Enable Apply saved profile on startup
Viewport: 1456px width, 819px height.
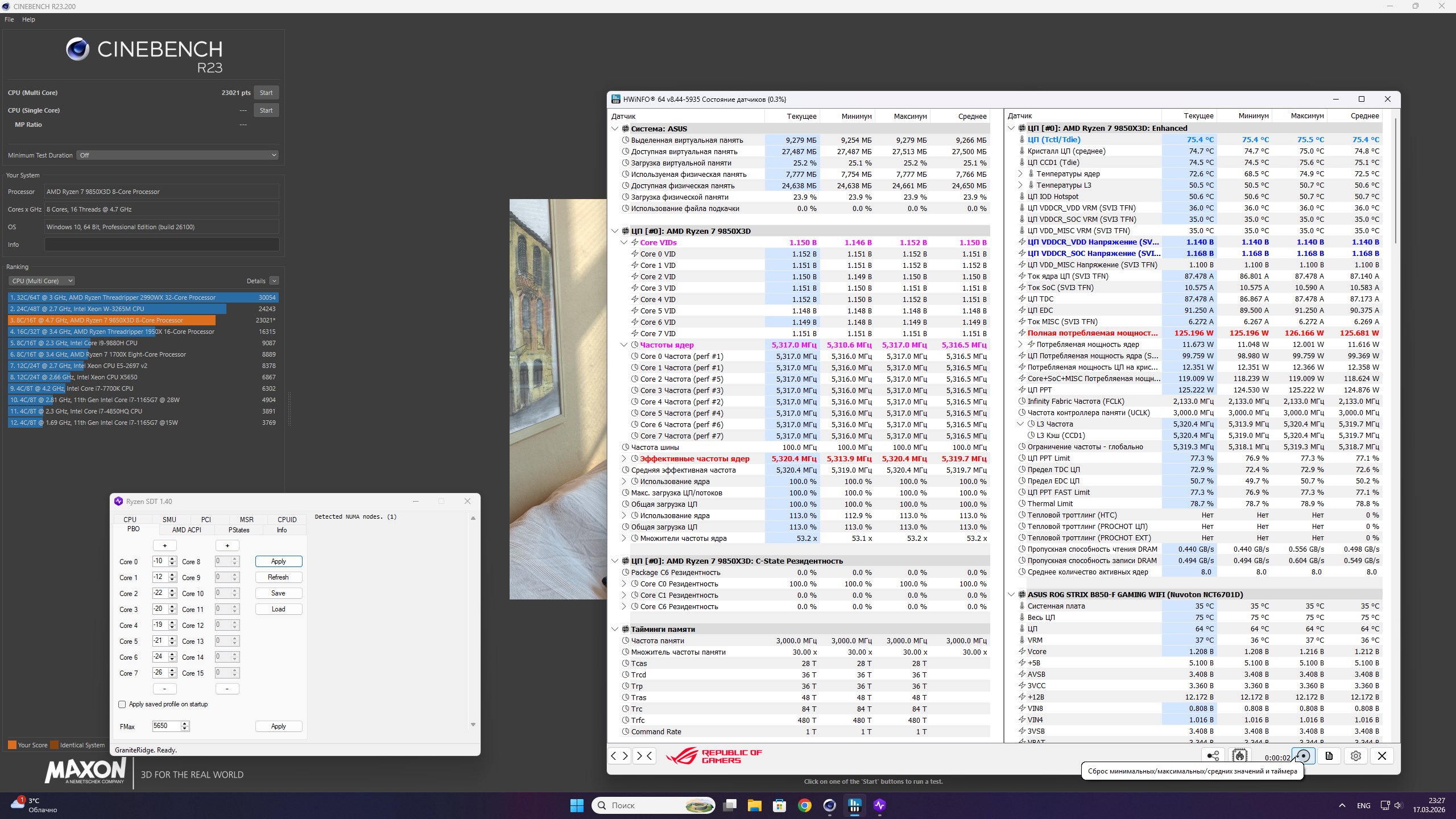[x=122, y=704]
